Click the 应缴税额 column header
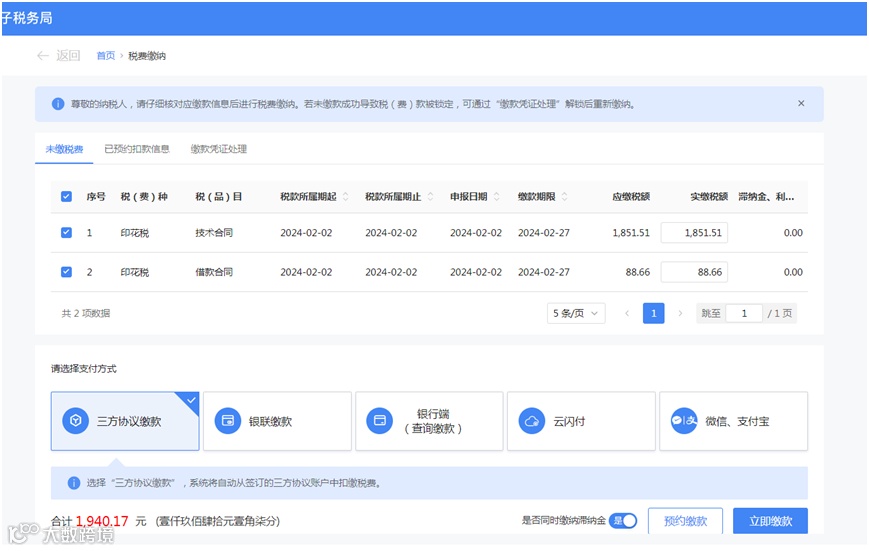The height and width of the screenshot is (551, 869). [631, 196]
